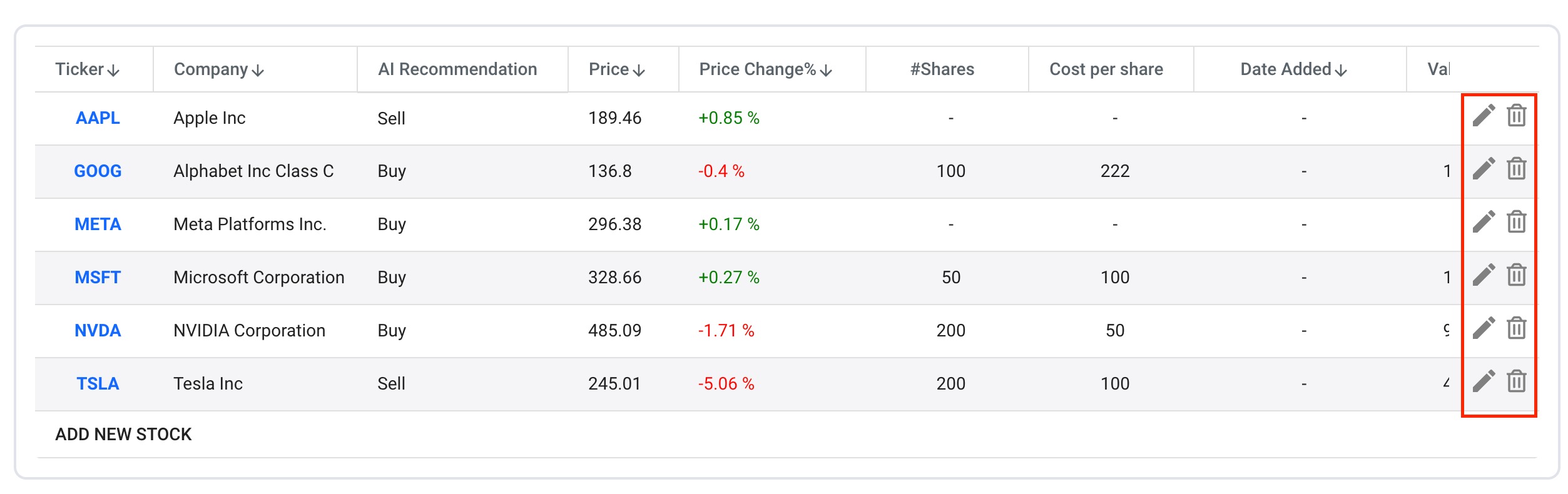The width and height of the screenshot is (1568, 494).
Task: Select the Meta Platforms Inc. cell
Action: click(250, 224)
